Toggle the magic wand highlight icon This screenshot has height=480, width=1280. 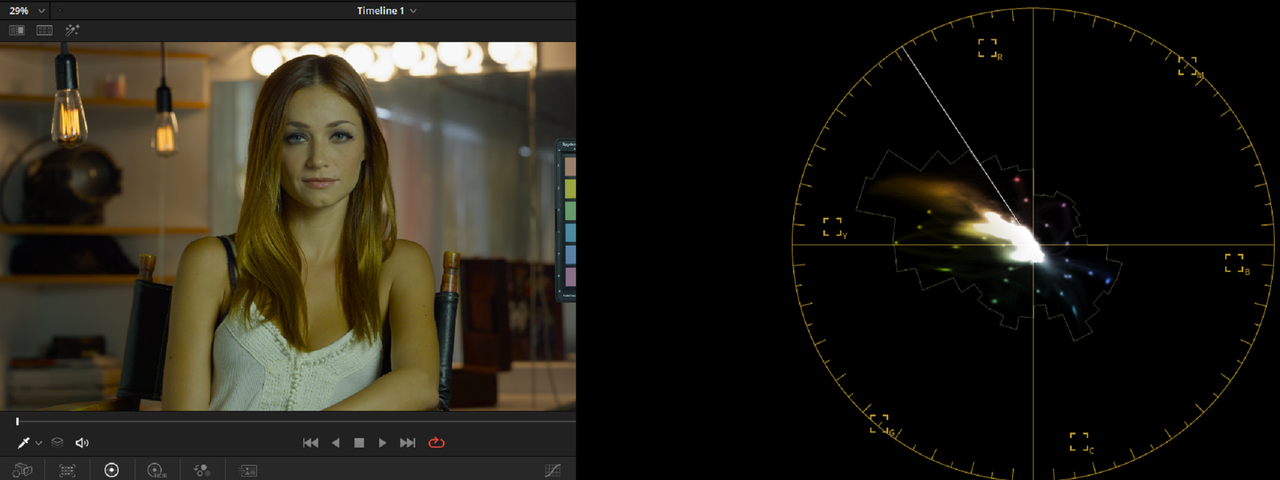72,30
